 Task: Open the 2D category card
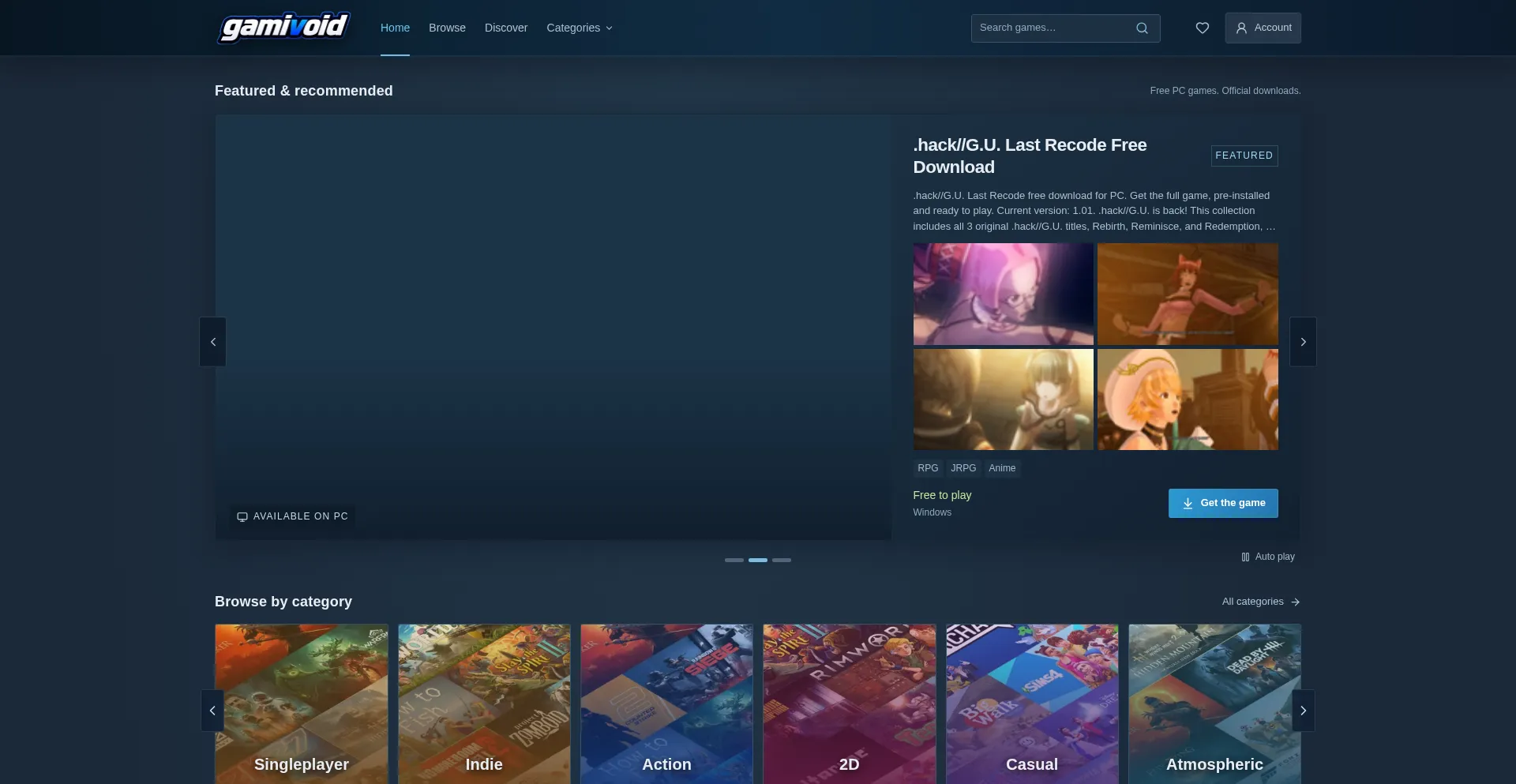point(849,704)
